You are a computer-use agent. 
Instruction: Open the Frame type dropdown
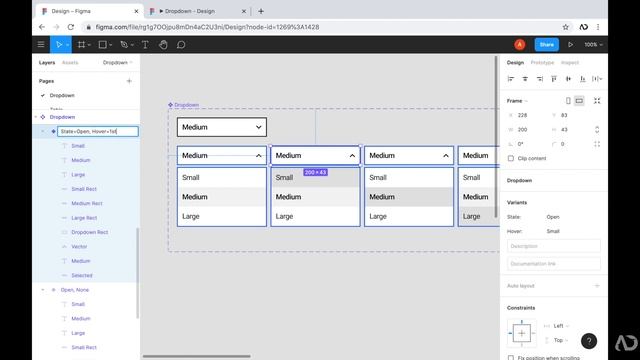[517, 101]
